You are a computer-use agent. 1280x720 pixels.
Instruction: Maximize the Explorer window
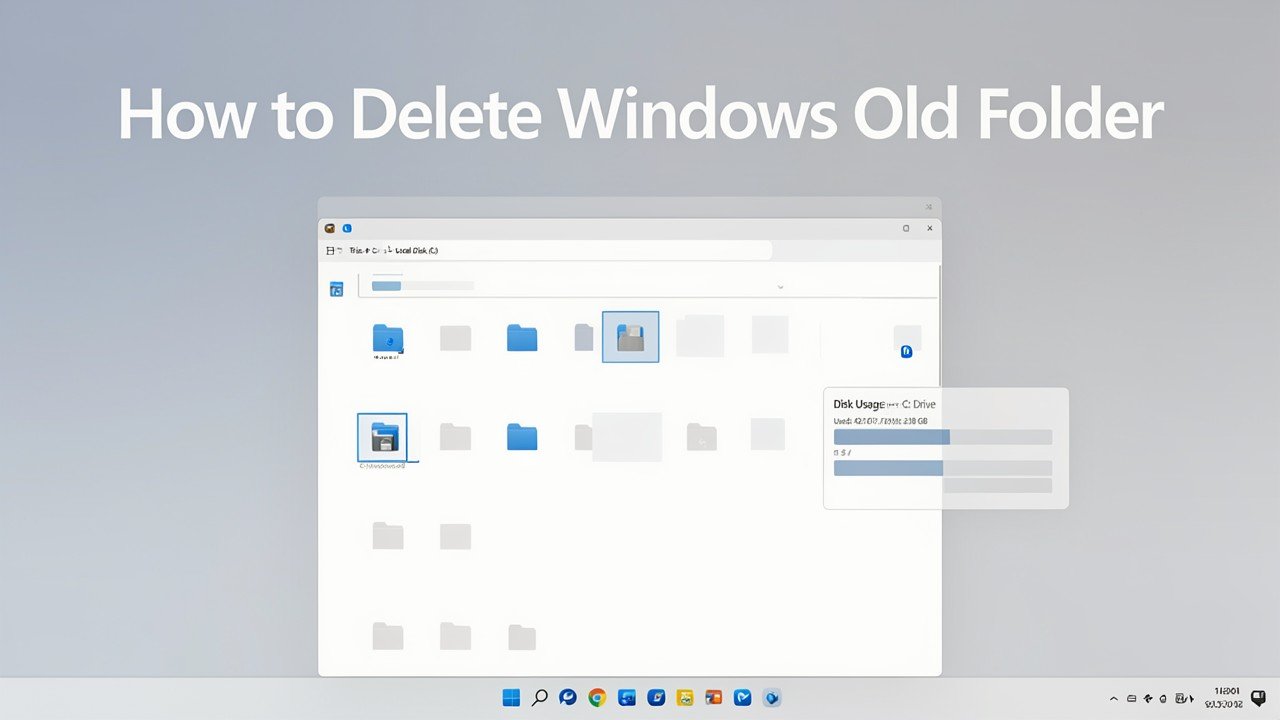click(906, 228)
